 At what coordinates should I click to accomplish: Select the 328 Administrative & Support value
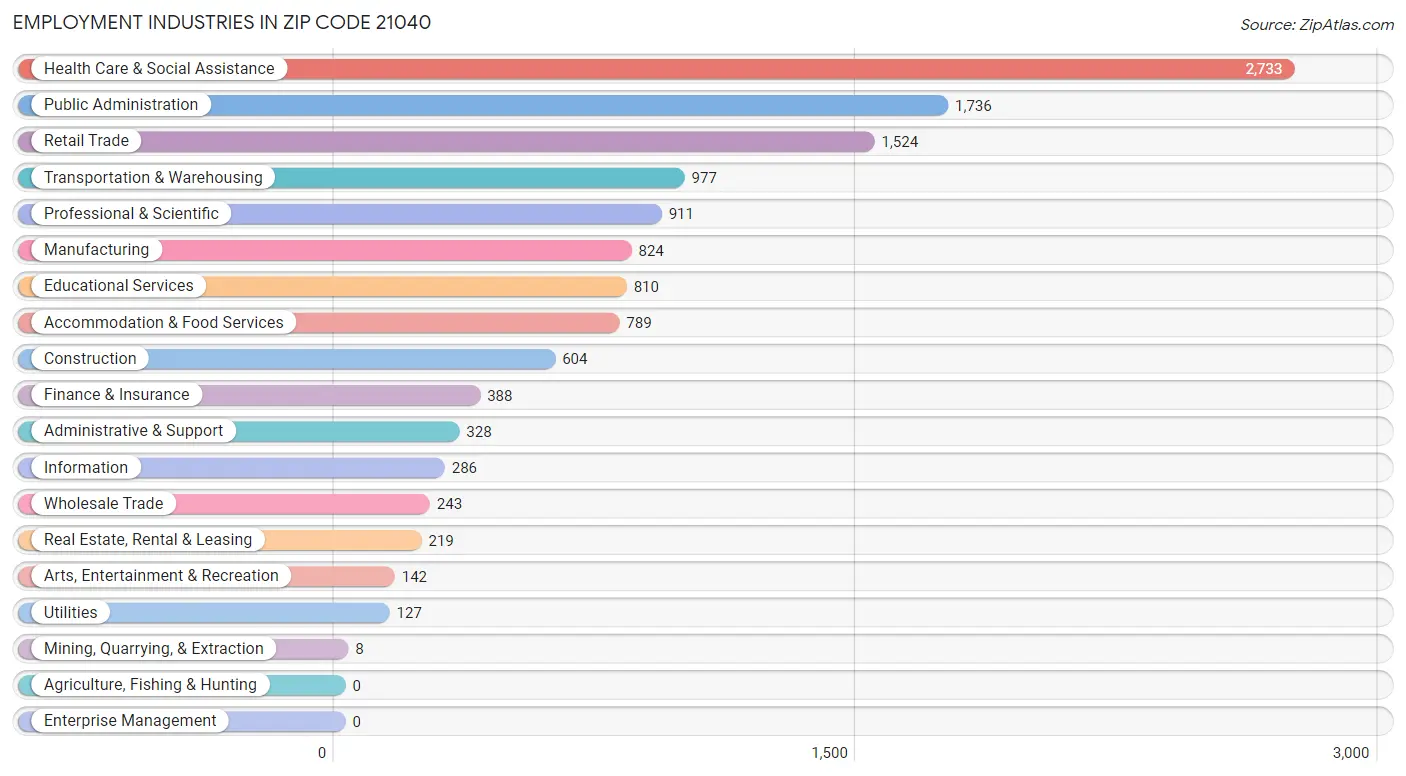point(479,432)
